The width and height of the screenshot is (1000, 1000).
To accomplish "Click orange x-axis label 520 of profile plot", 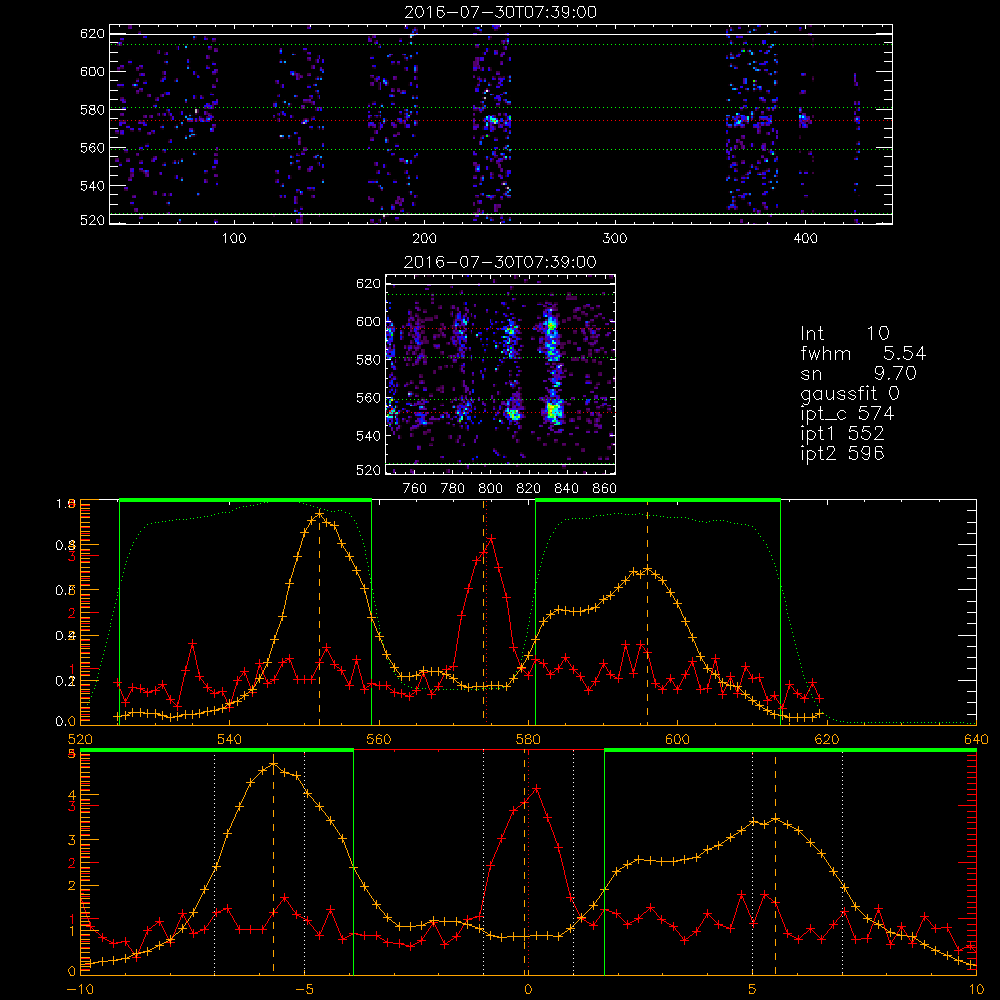I will coord(80,739).
